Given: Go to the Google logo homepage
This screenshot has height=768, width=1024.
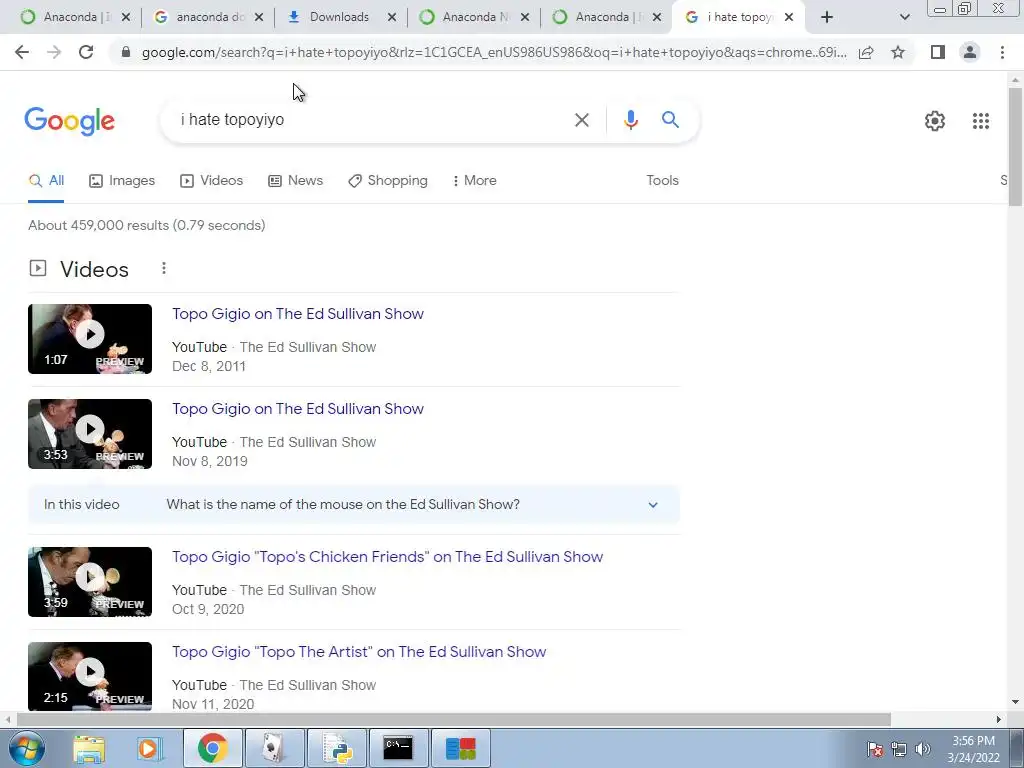Looking at the screenshot, I should 69,121.
